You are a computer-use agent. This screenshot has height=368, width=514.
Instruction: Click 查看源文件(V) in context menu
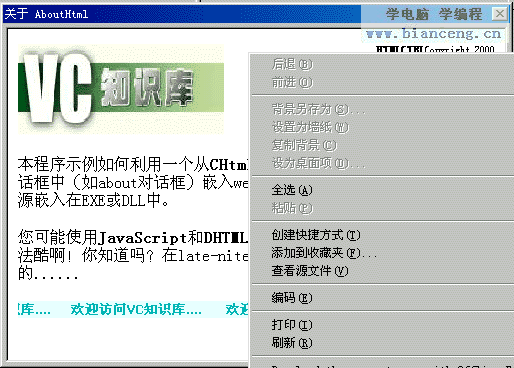click(383, 271)
